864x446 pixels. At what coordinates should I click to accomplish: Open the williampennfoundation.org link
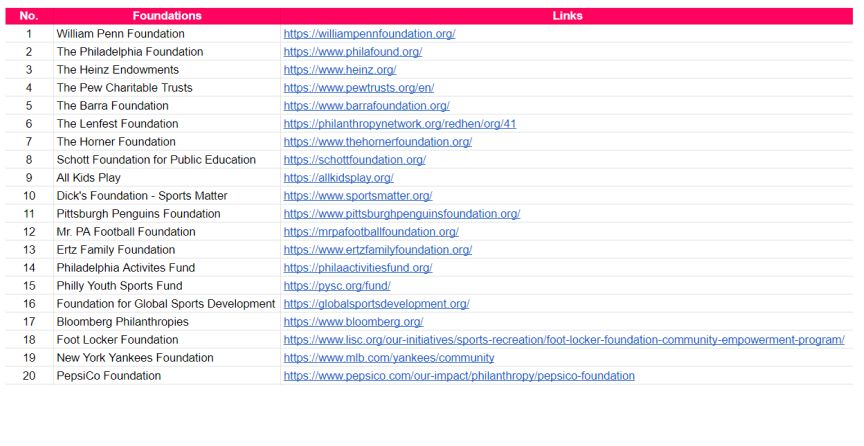click(369, 34)
